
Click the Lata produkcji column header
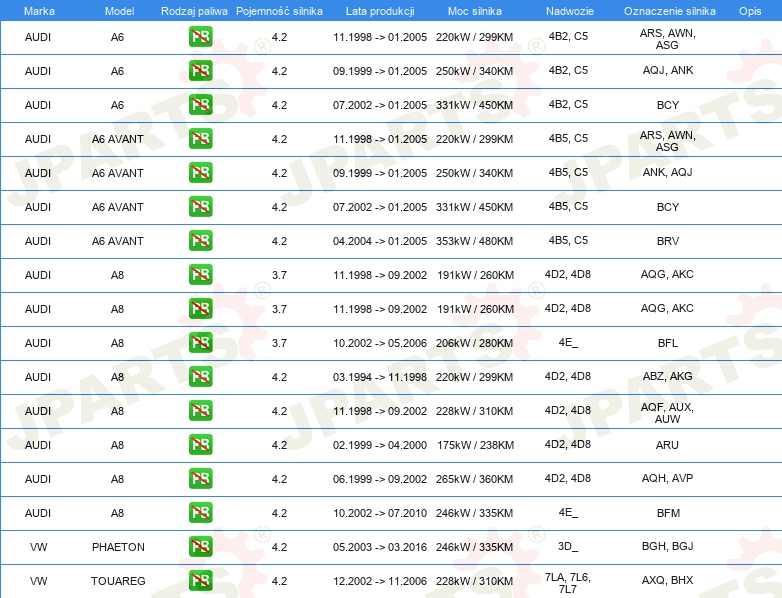(x=380, y=11)
